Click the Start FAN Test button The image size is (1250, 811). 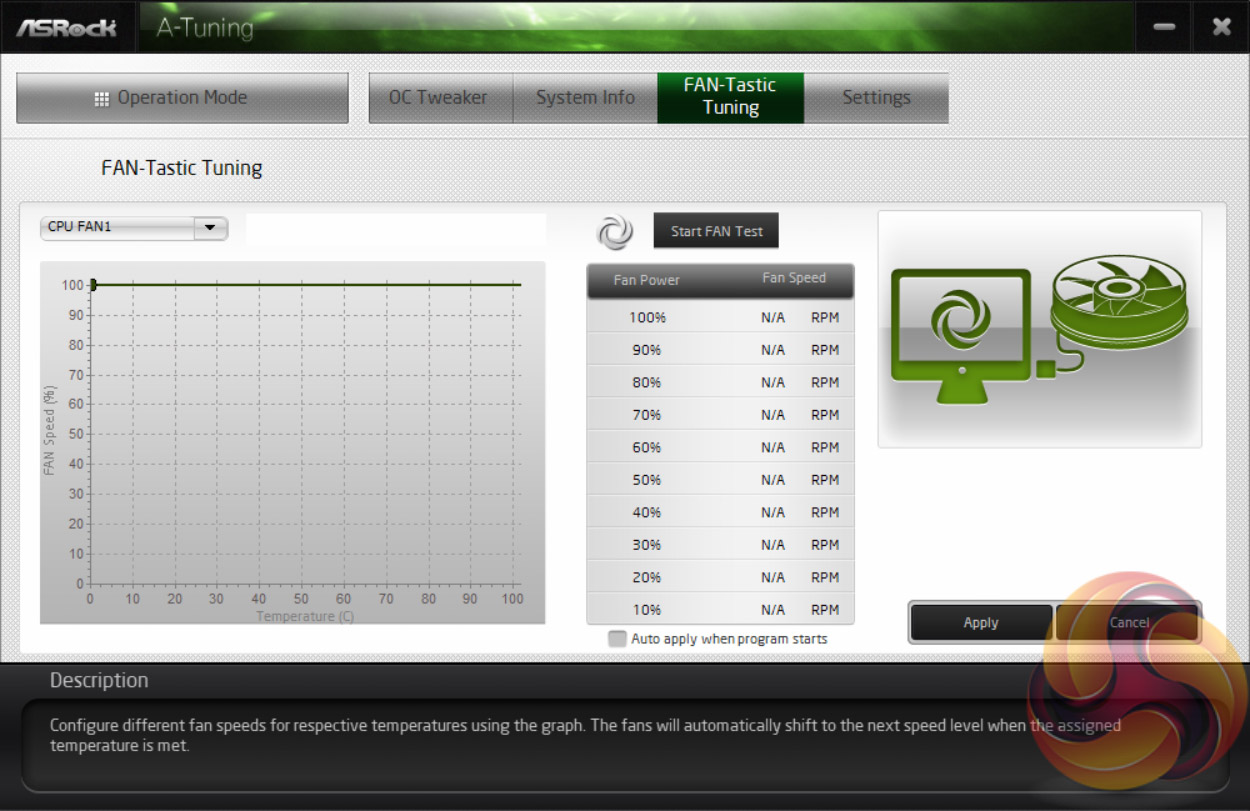pos(716,231)
